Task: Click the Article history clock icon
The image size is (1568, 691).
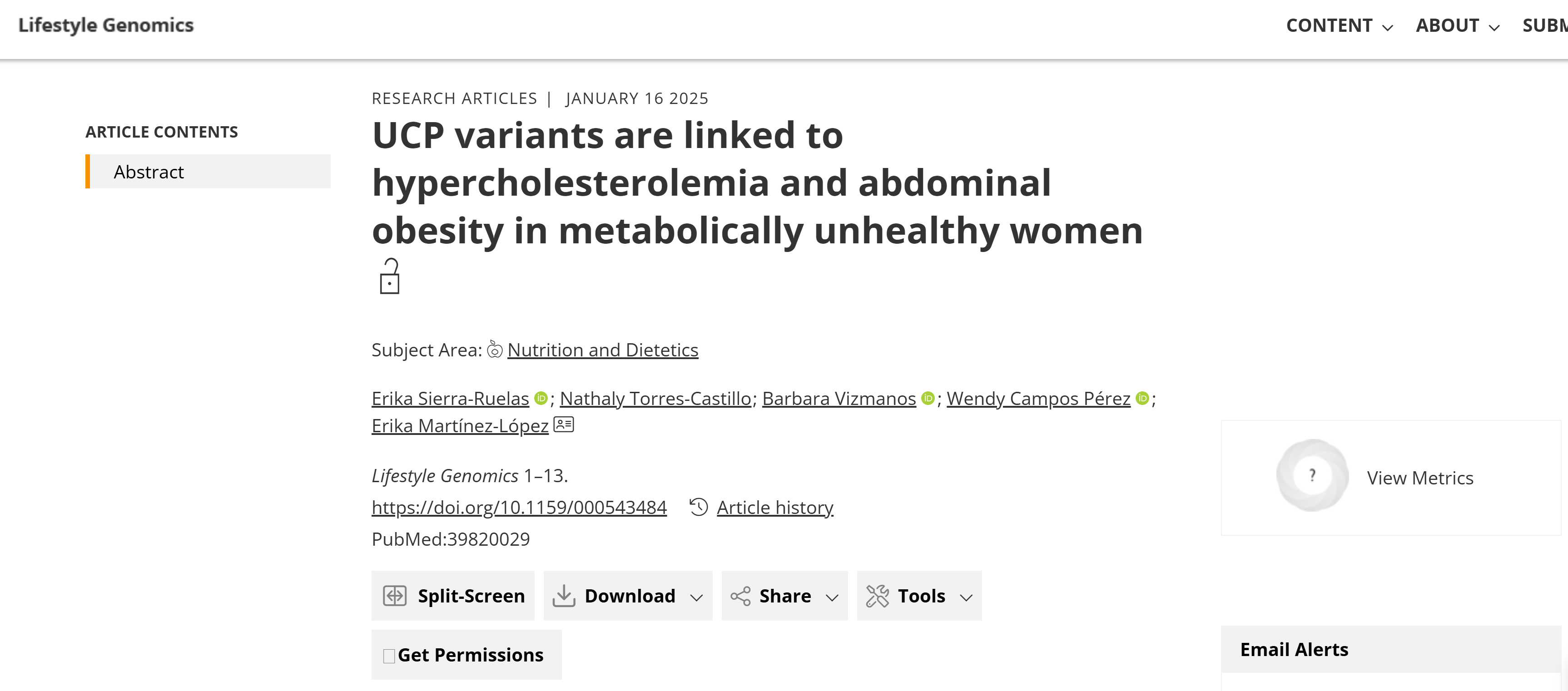Action: [699, 507]
